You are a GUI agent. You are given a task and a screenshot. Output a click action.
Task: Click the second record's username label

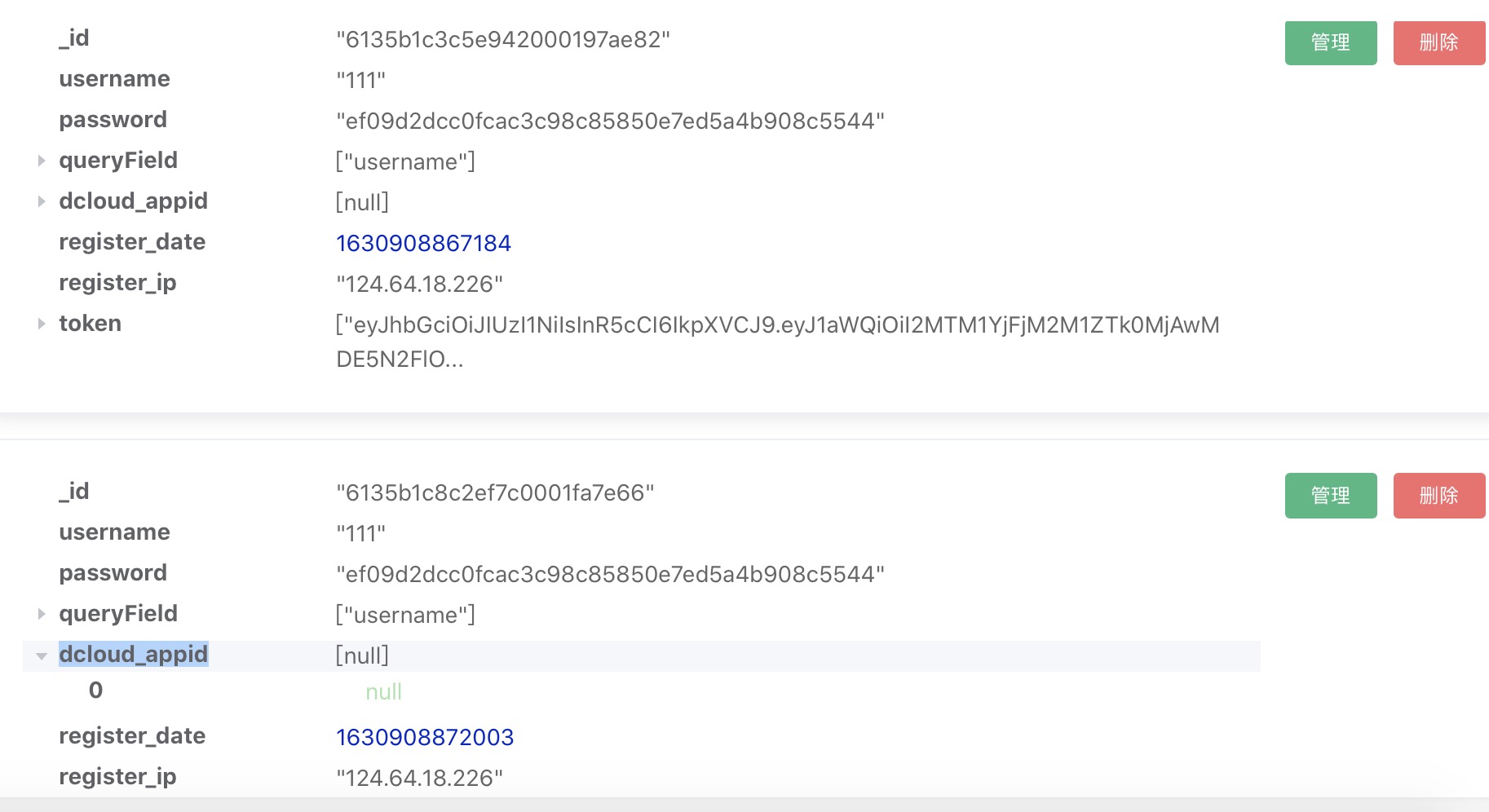pos(114,532)
